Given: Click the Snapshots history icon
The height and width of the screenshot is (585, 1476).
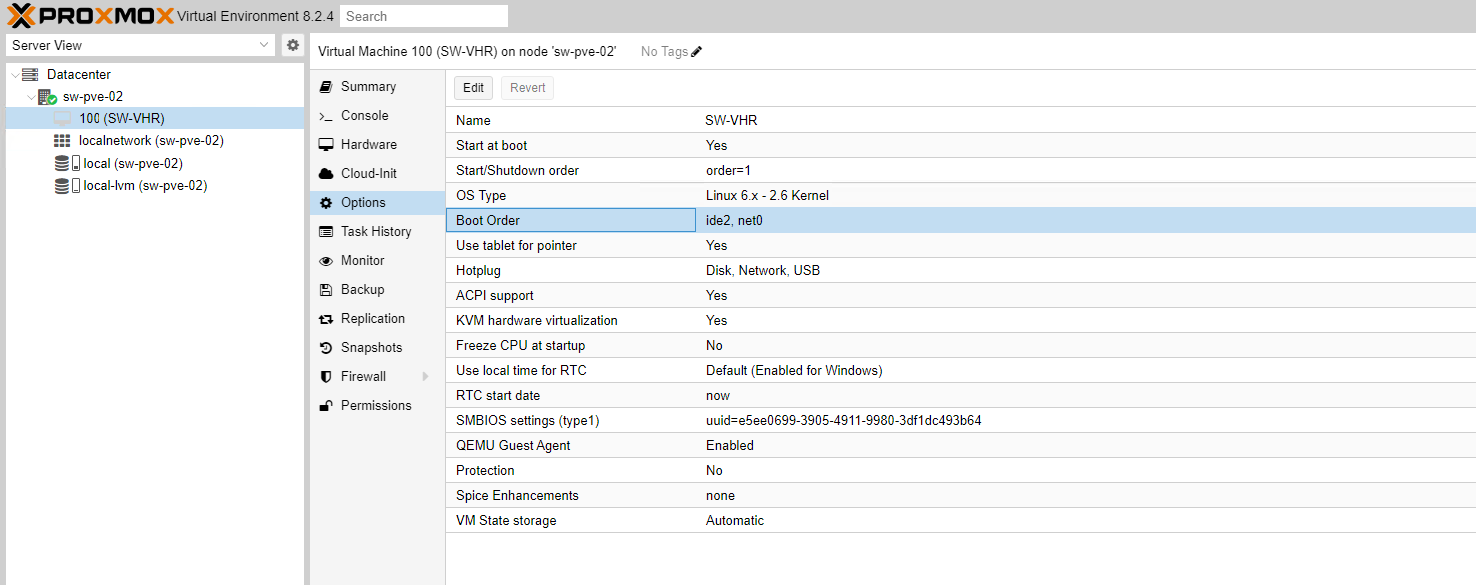Looking at the screenshot, I should (326, 348).
